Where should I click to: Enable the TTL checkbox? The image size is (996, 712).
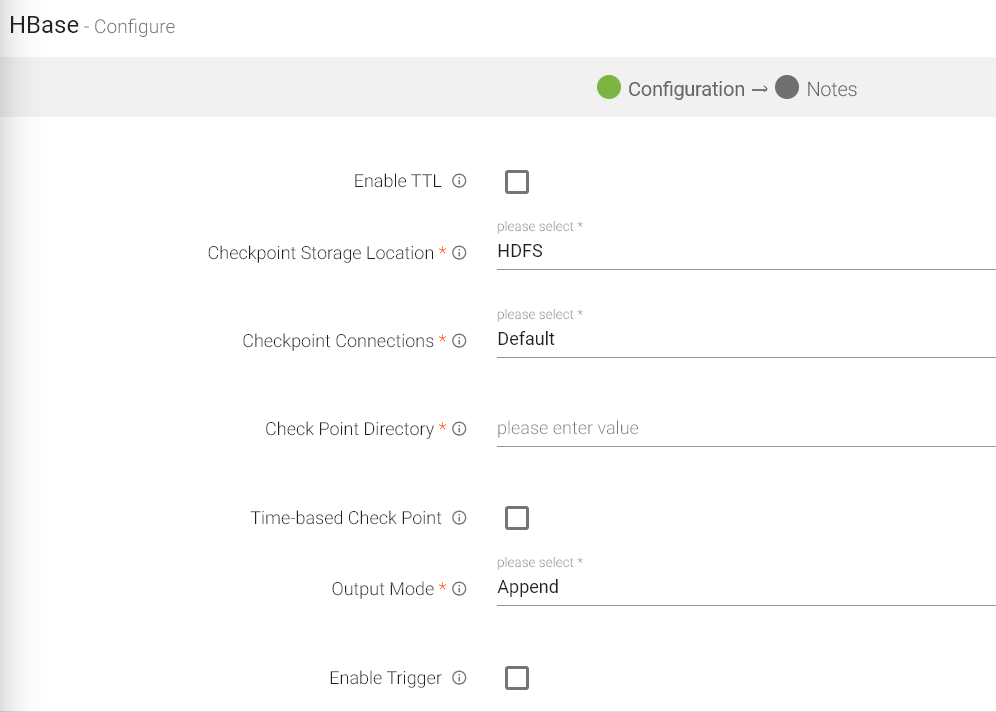(x=517, y=182)
